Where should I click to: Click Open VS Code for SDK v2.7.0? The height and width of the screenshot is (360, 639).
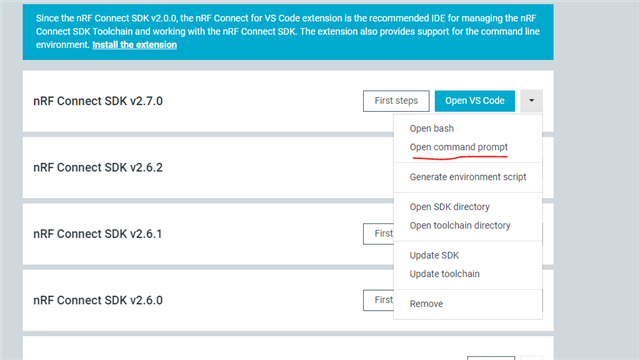(x=475, y=101)
